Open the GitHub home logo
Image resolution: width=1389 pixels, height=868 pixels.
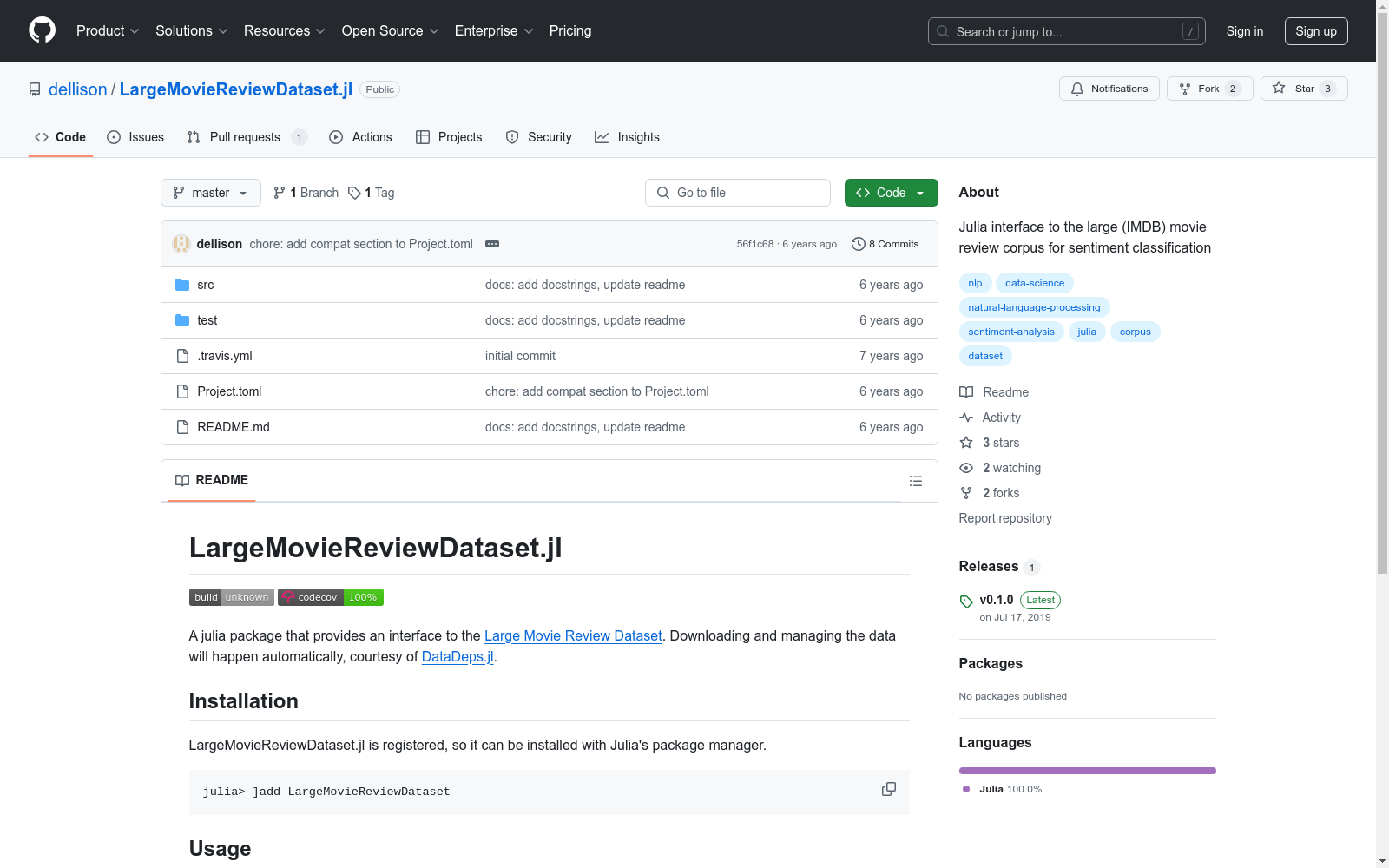(42, 30)
